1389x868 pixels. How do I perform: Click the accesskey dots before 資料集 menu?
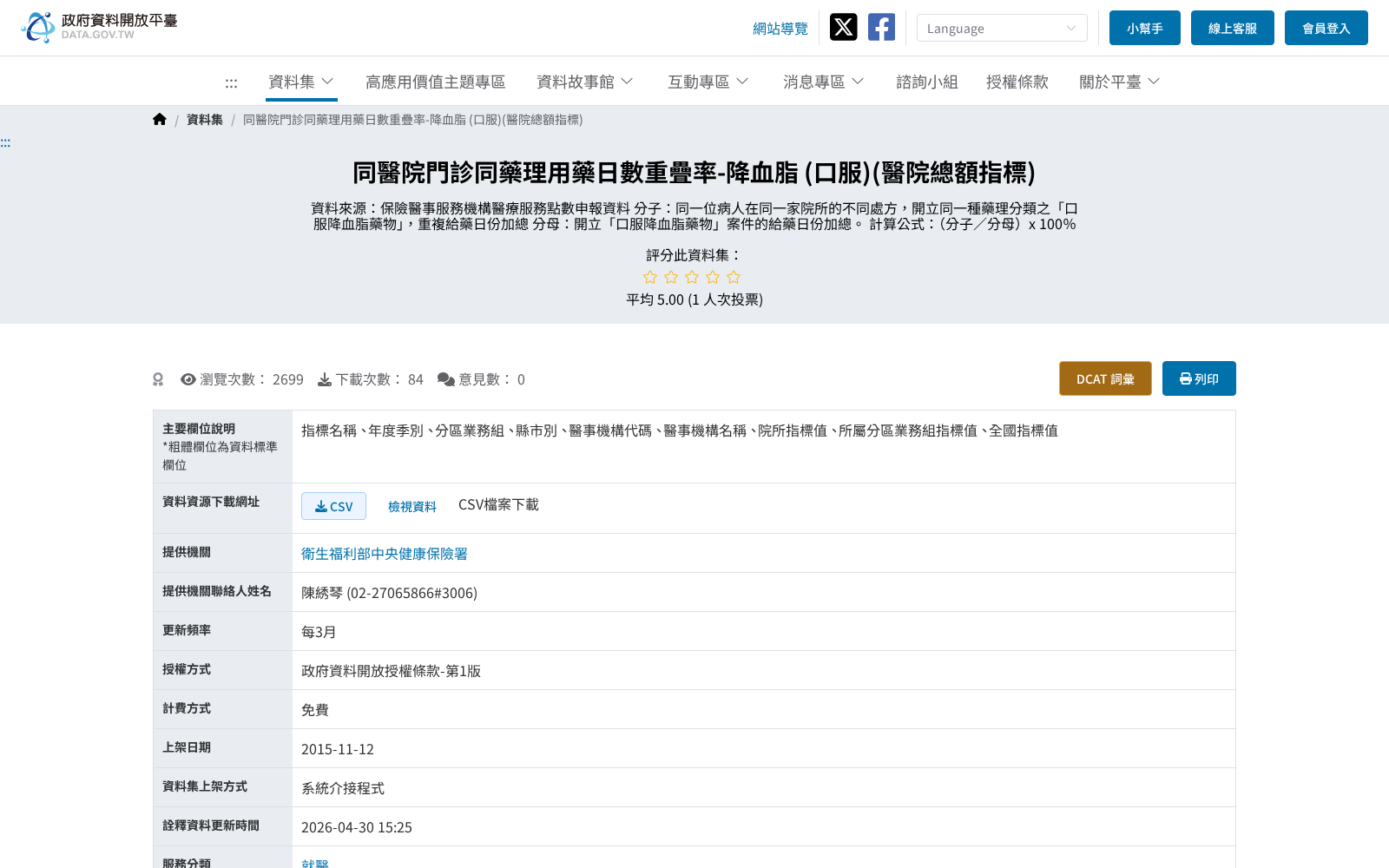click(x=231, y=82)
